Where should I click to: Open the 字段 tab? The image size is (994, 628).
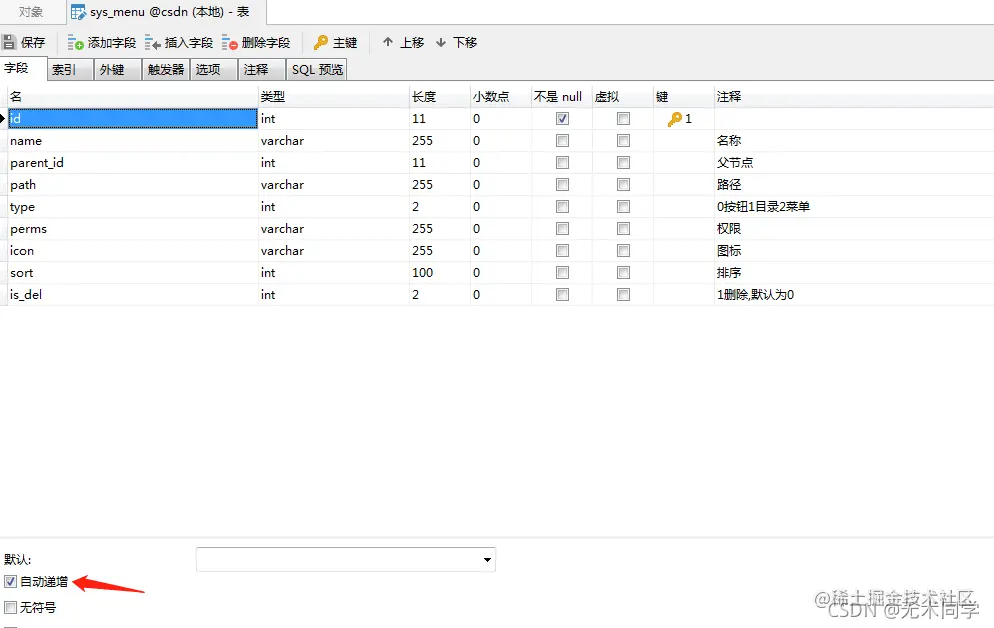23,68
